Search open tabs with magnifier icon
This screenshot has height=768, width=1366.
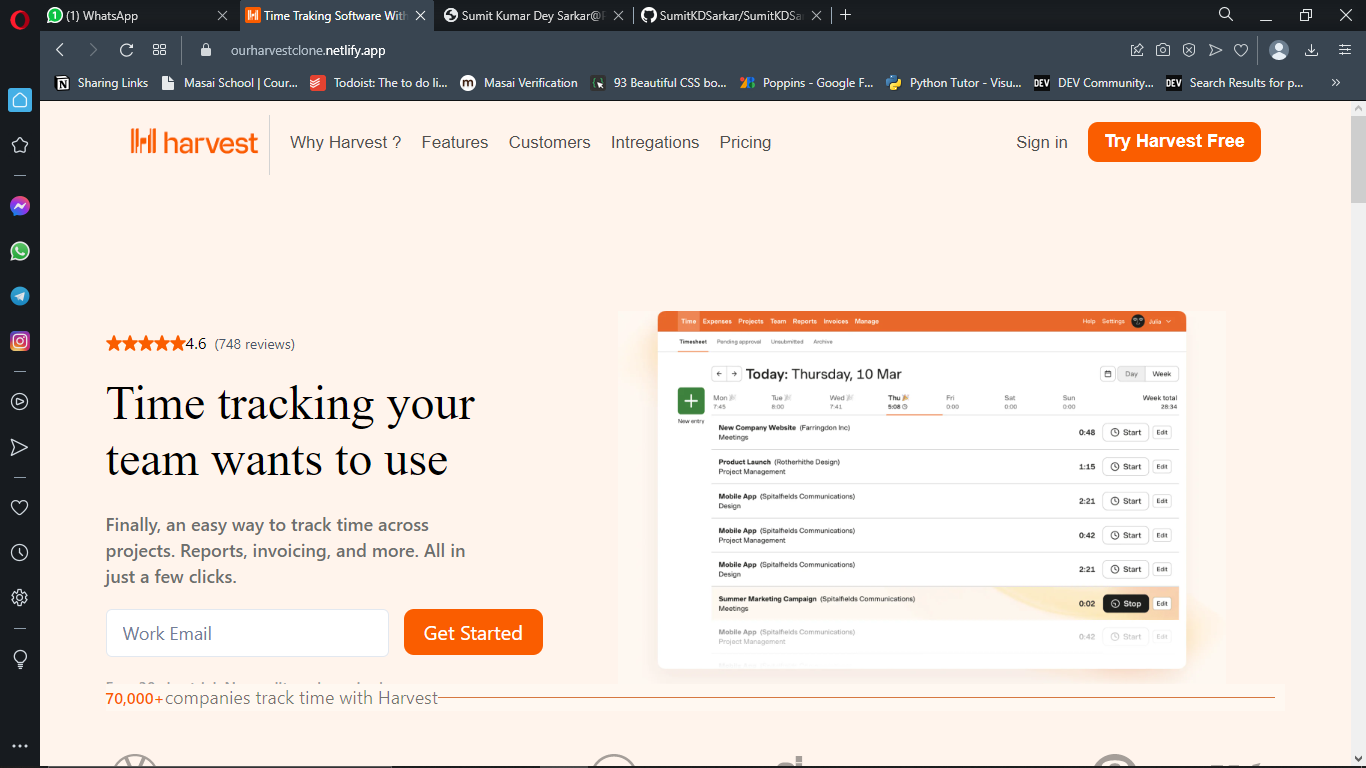click(1226, 14)
